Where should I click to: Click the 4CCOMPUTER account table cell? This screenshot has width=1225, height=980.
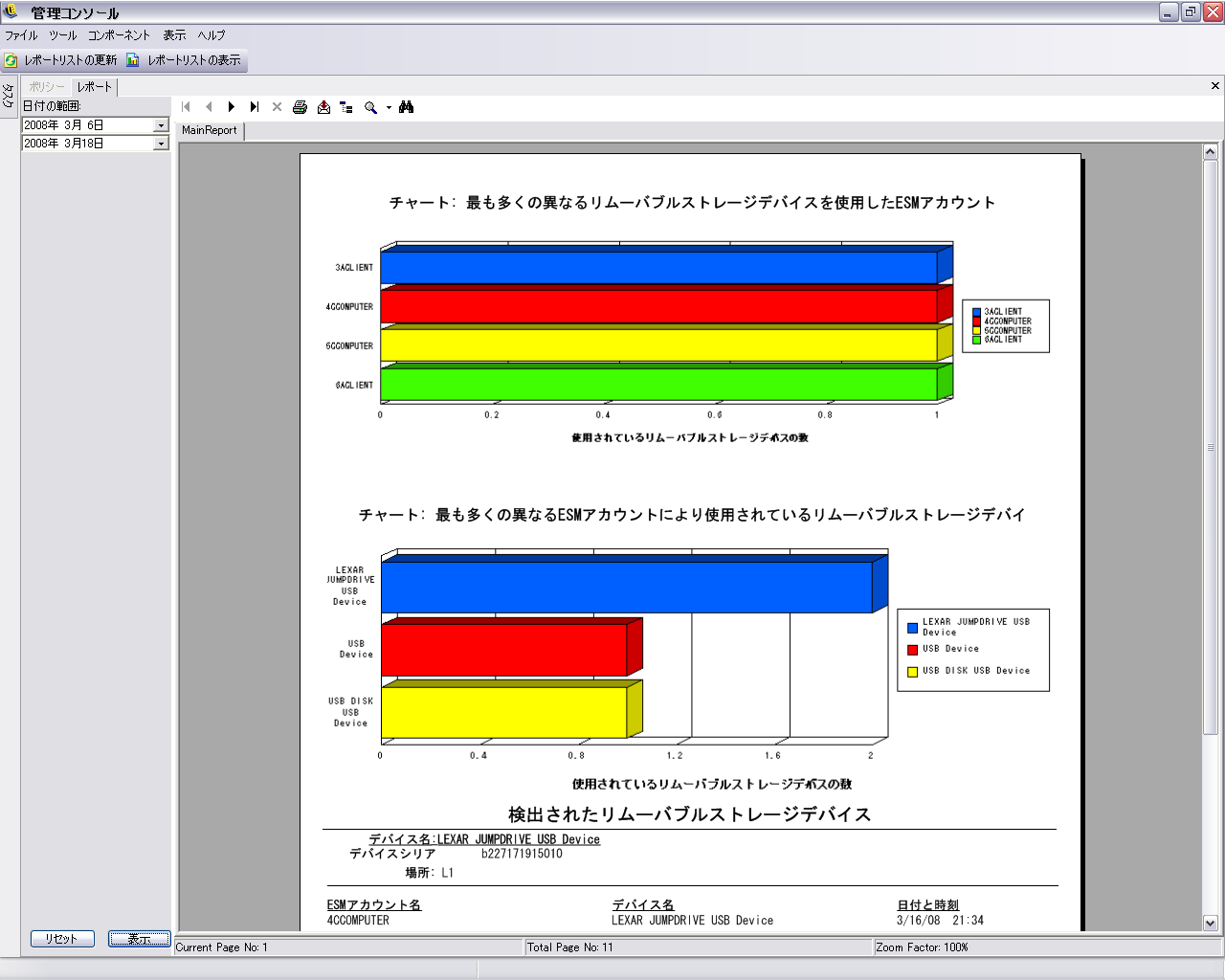(x=358, y=921)
